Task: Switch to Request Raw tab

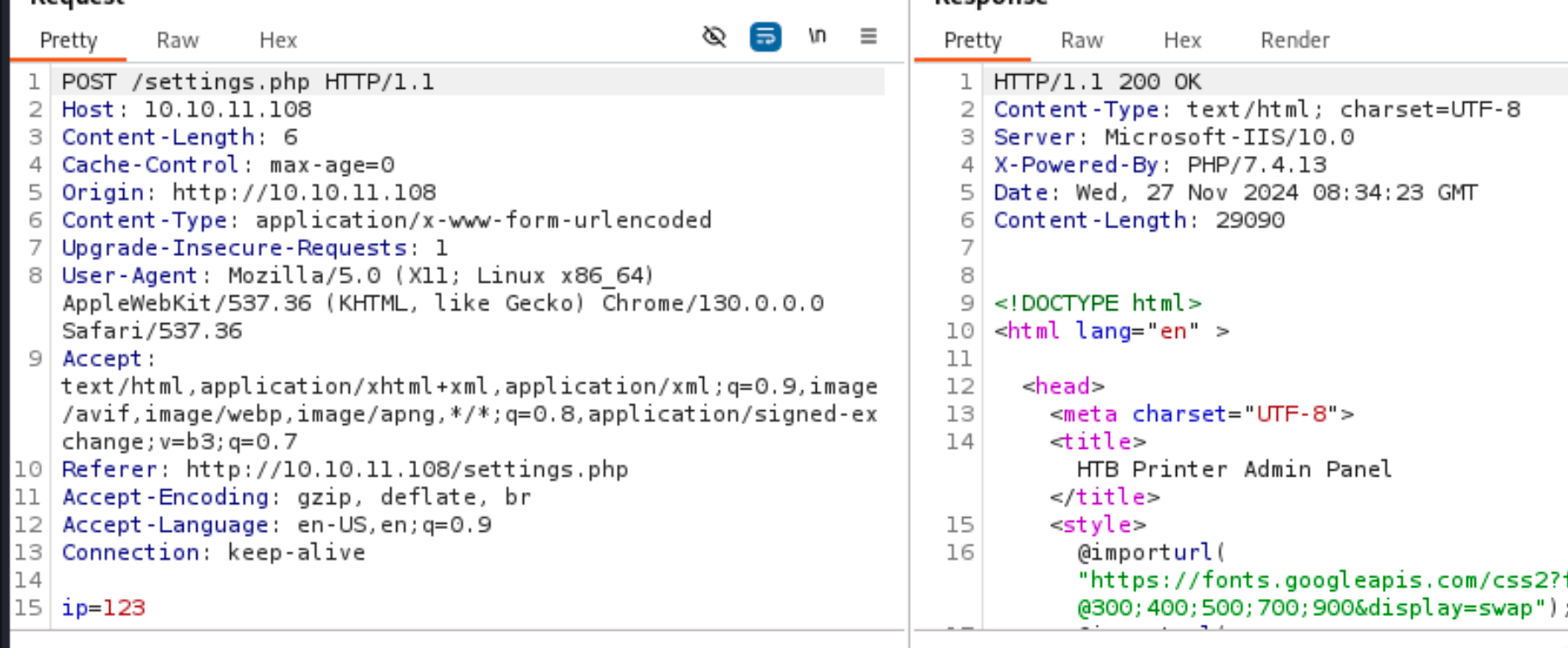Action: click(x=177, y=40)
